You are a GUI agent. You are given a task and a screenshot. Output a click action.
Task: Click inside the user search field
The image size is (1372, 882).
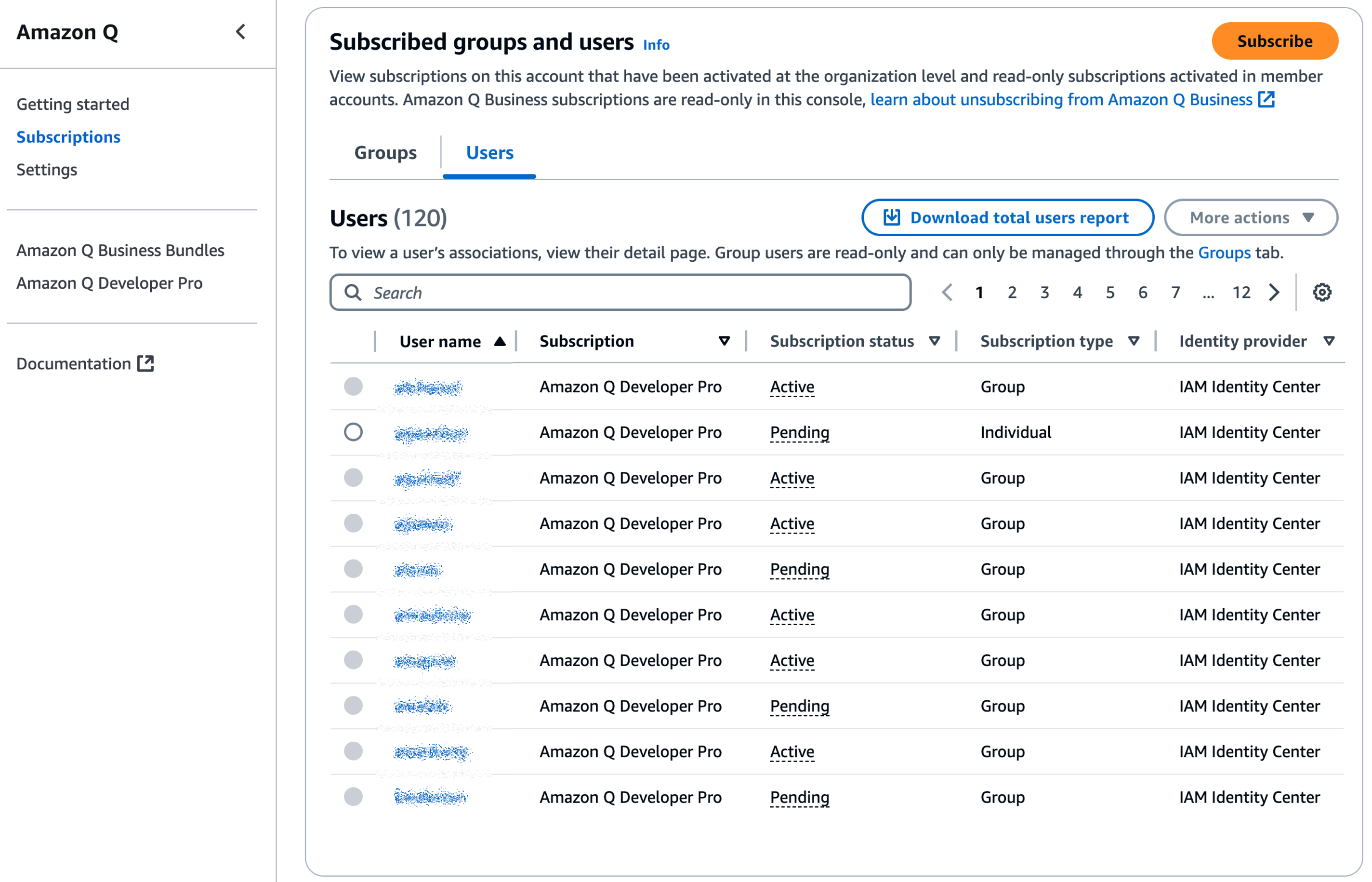point(572,292)
